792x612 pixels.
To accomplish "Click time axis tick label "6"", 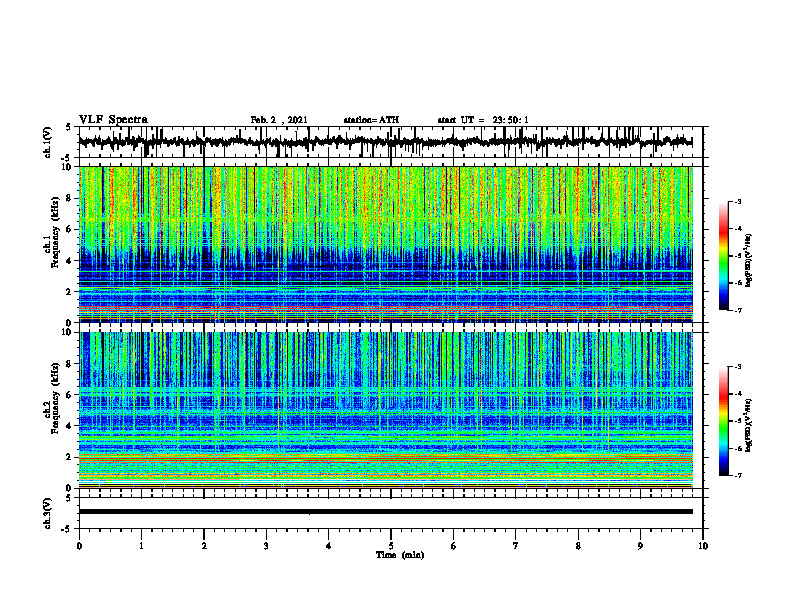I will [453, 546].
